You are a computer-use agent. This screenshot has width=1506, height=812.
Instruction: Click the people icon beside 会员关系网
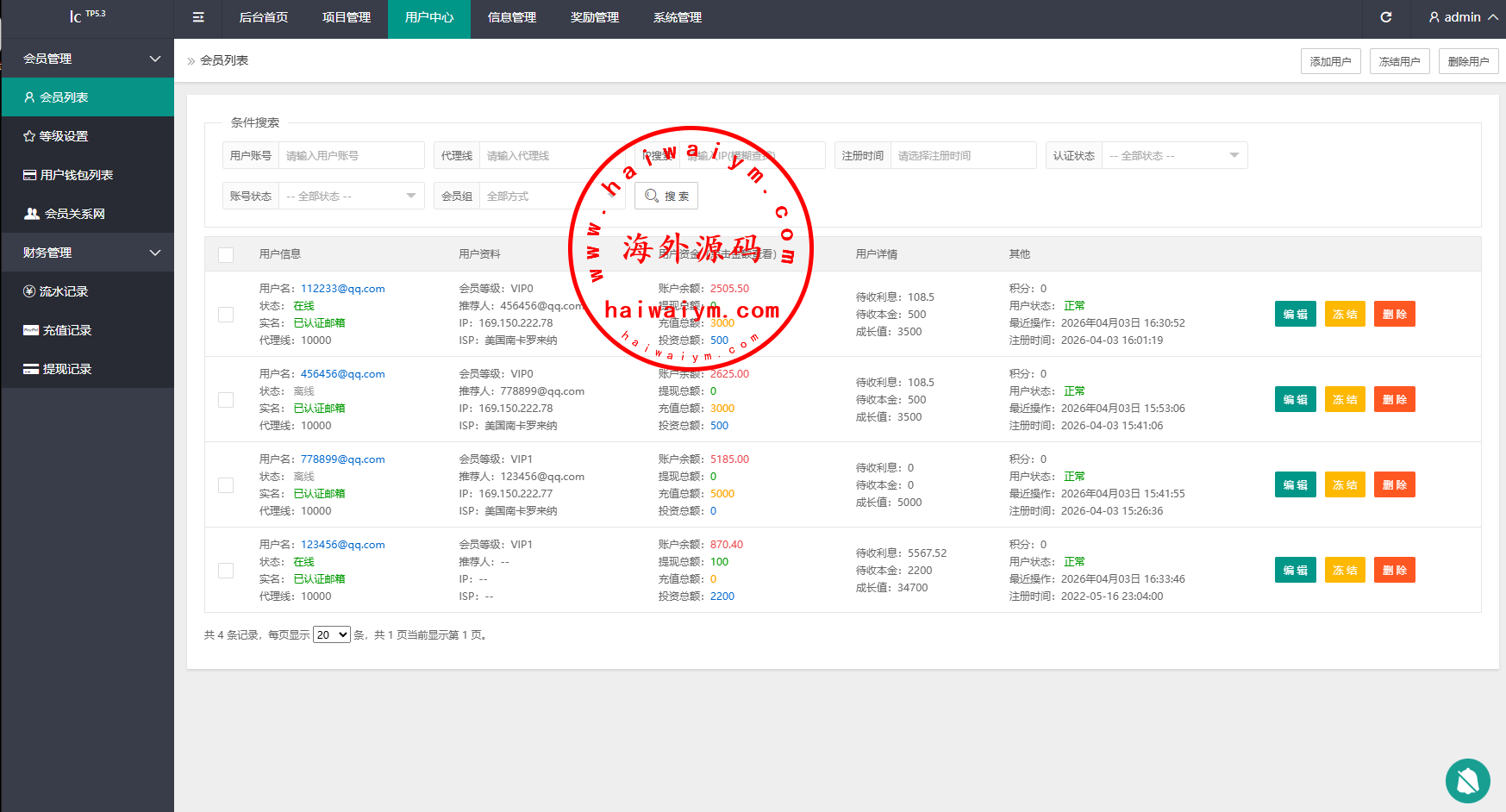point(32,214)
